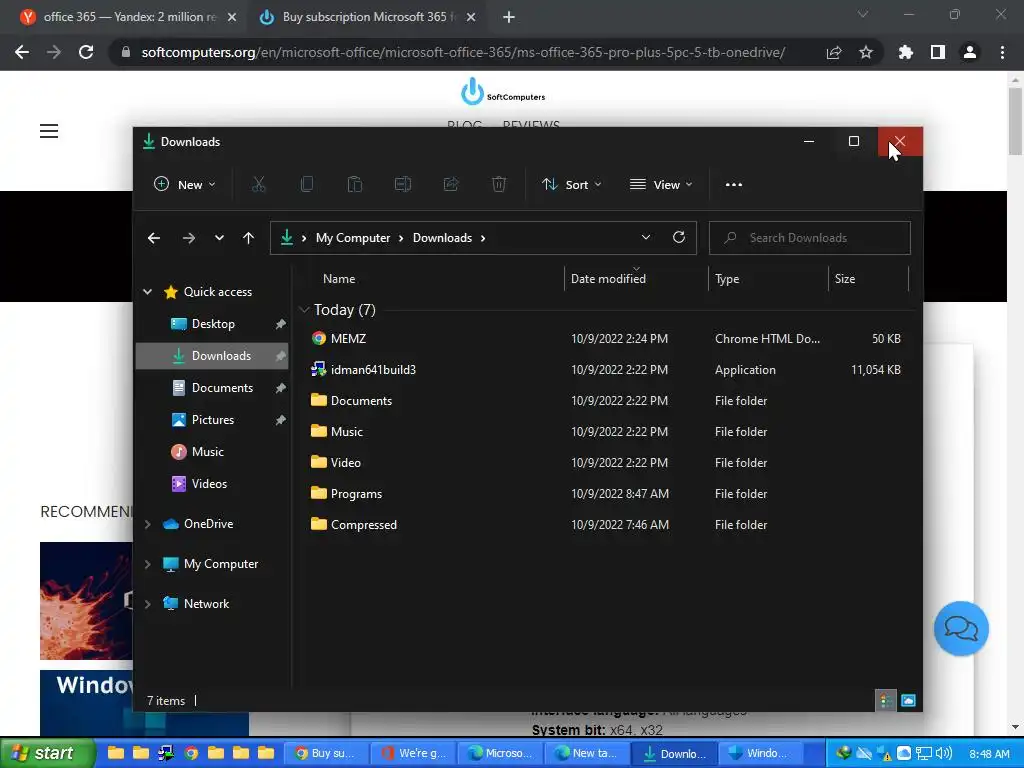Click the Windows start button

point(46,753)
